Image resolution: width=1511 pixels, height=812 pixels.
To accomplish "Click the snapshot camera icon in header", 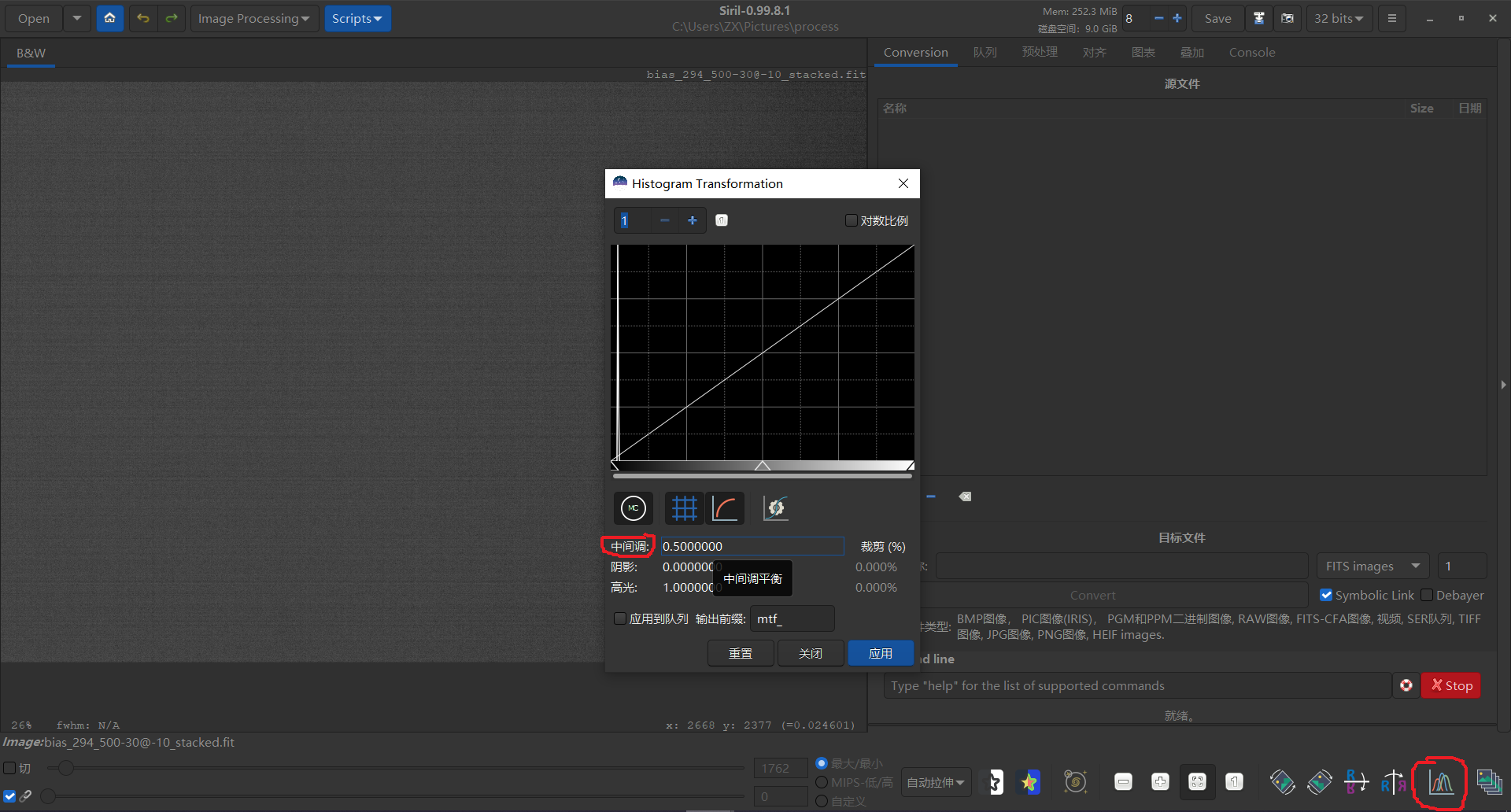I will coord(1287,18).
